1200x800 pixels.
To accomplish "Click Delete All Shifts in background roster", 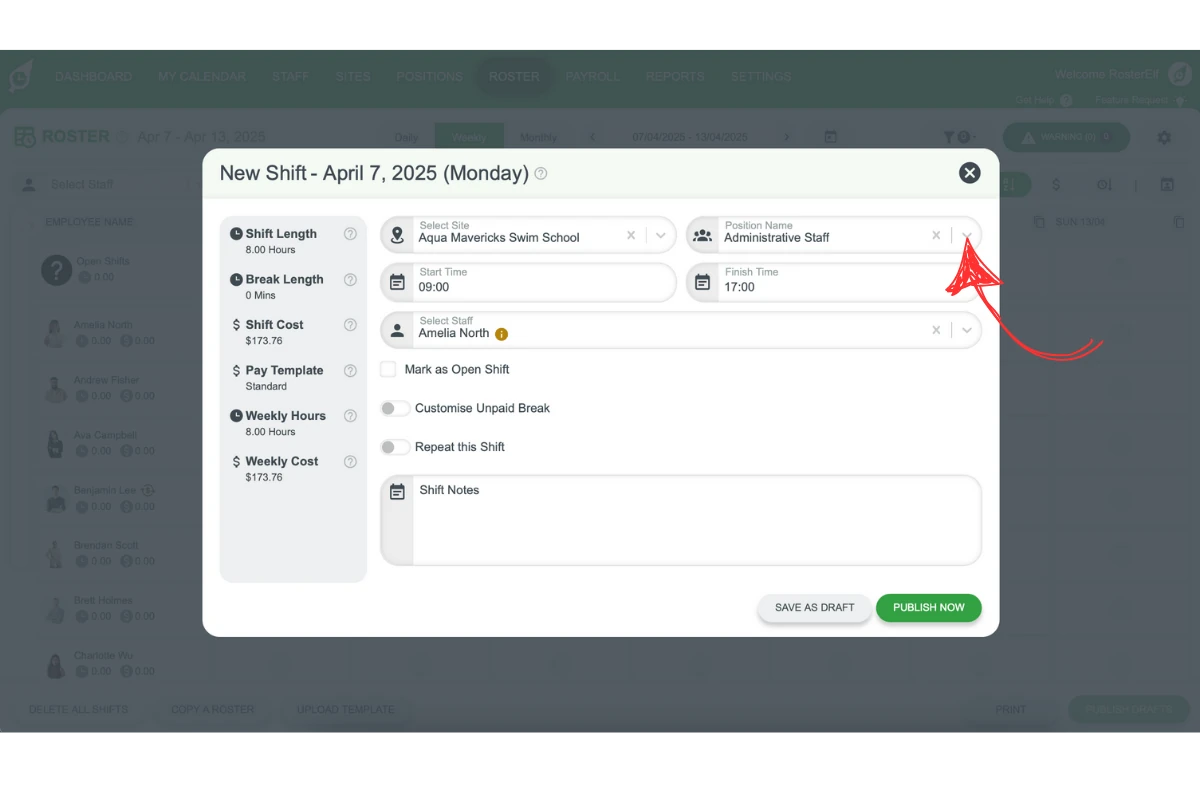I will (79, 710).
